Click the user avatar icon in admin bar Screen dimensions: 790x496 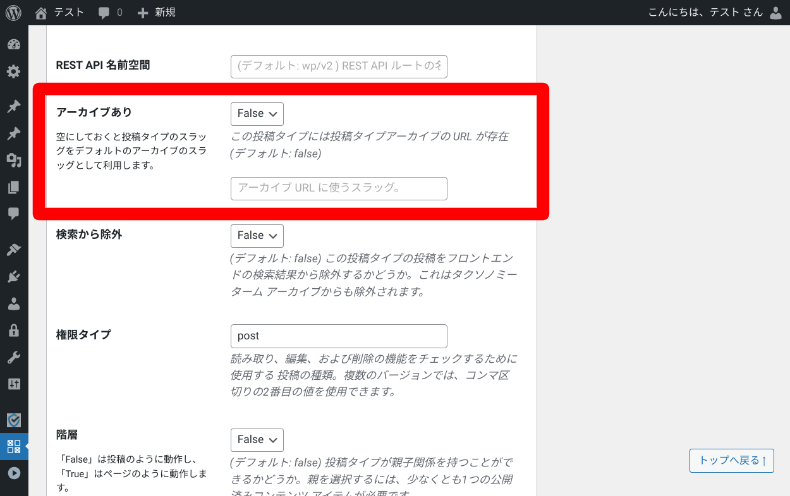pos(776,13)
